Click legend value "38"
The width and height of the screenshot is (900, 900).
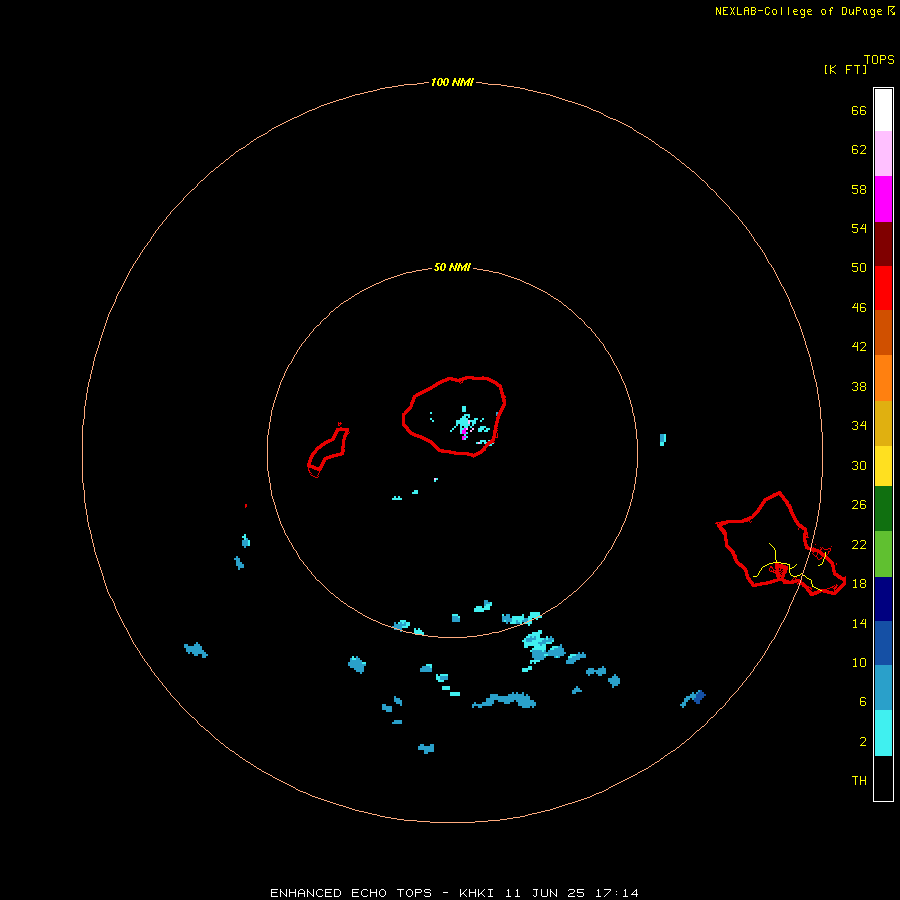tap(859, 386)
